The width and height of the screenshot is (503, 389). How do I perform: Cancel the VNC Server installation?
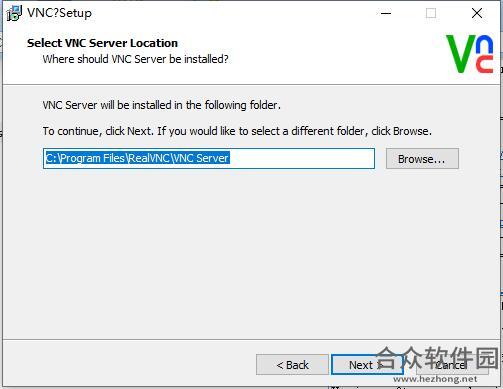[x=452, y=365]
